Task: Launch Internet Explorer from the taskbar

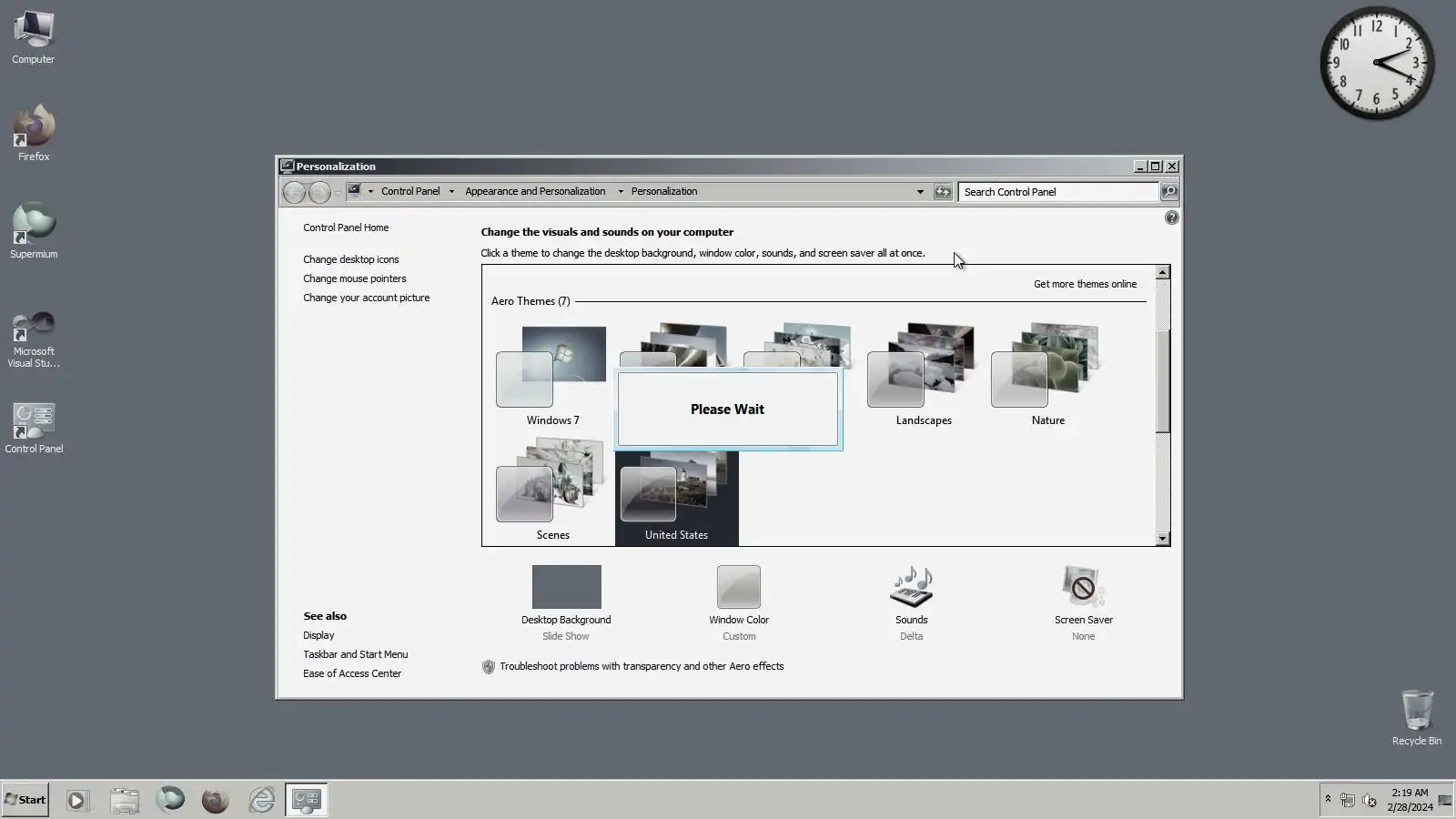Action: [261, 801]
